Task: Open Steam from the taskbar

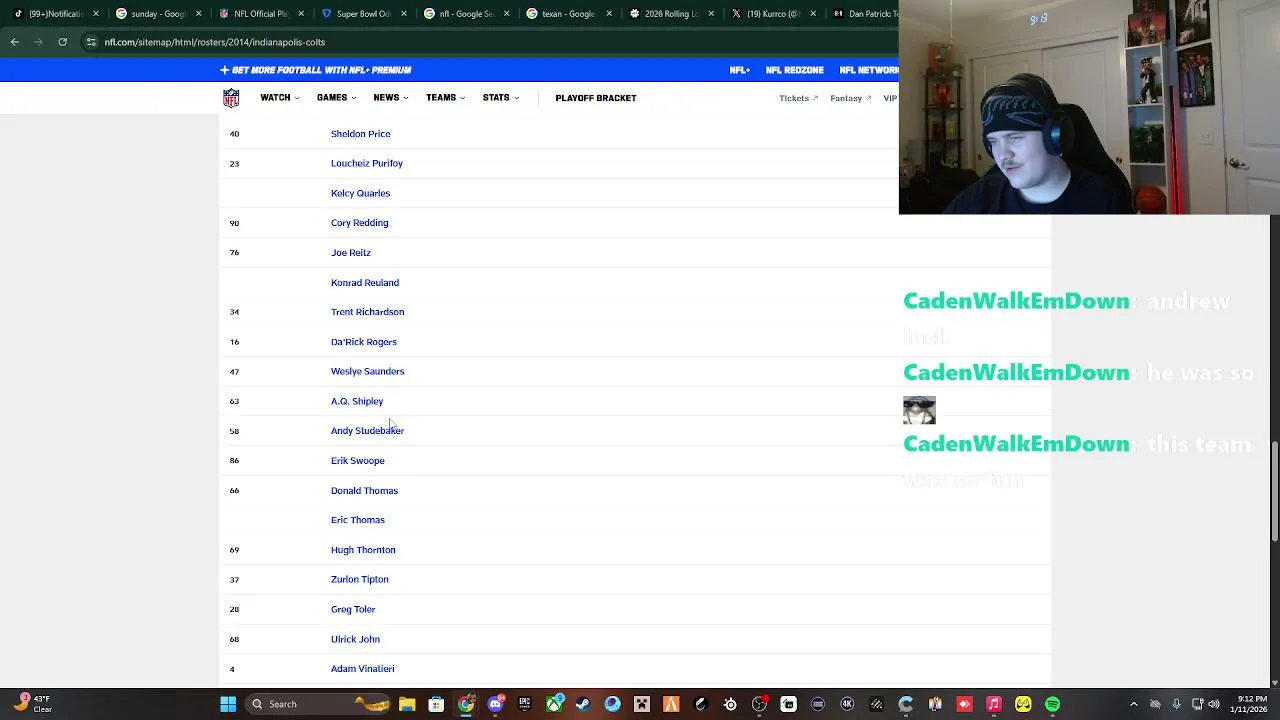Action: coord(583,704)
